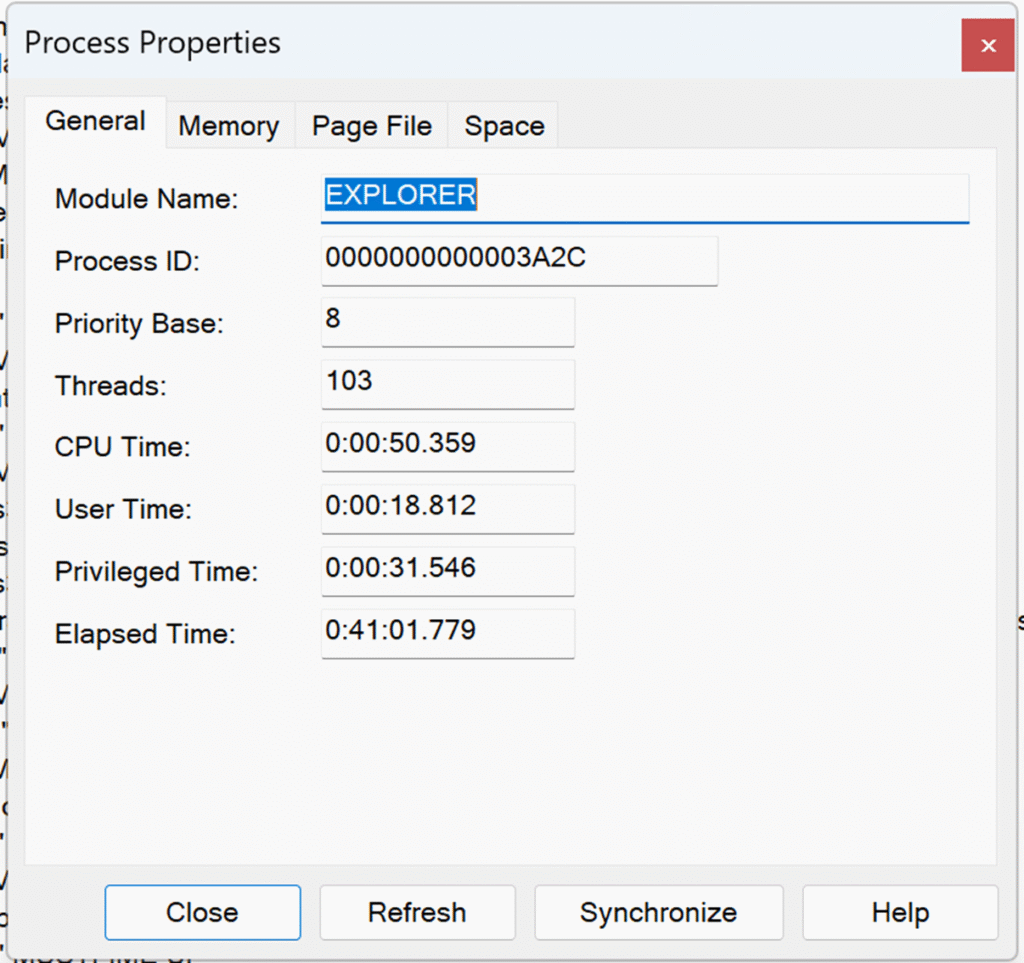The width and height of the screenshot is (1024, 963).
Task: Select the Space tab
Action: click(504, 126)
